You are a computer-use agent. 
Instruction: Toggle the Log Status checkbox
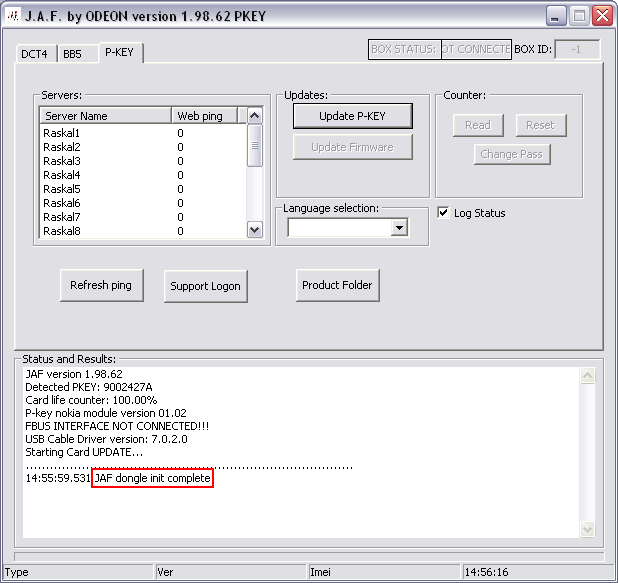pyautogui.click(x=444, y=213)
